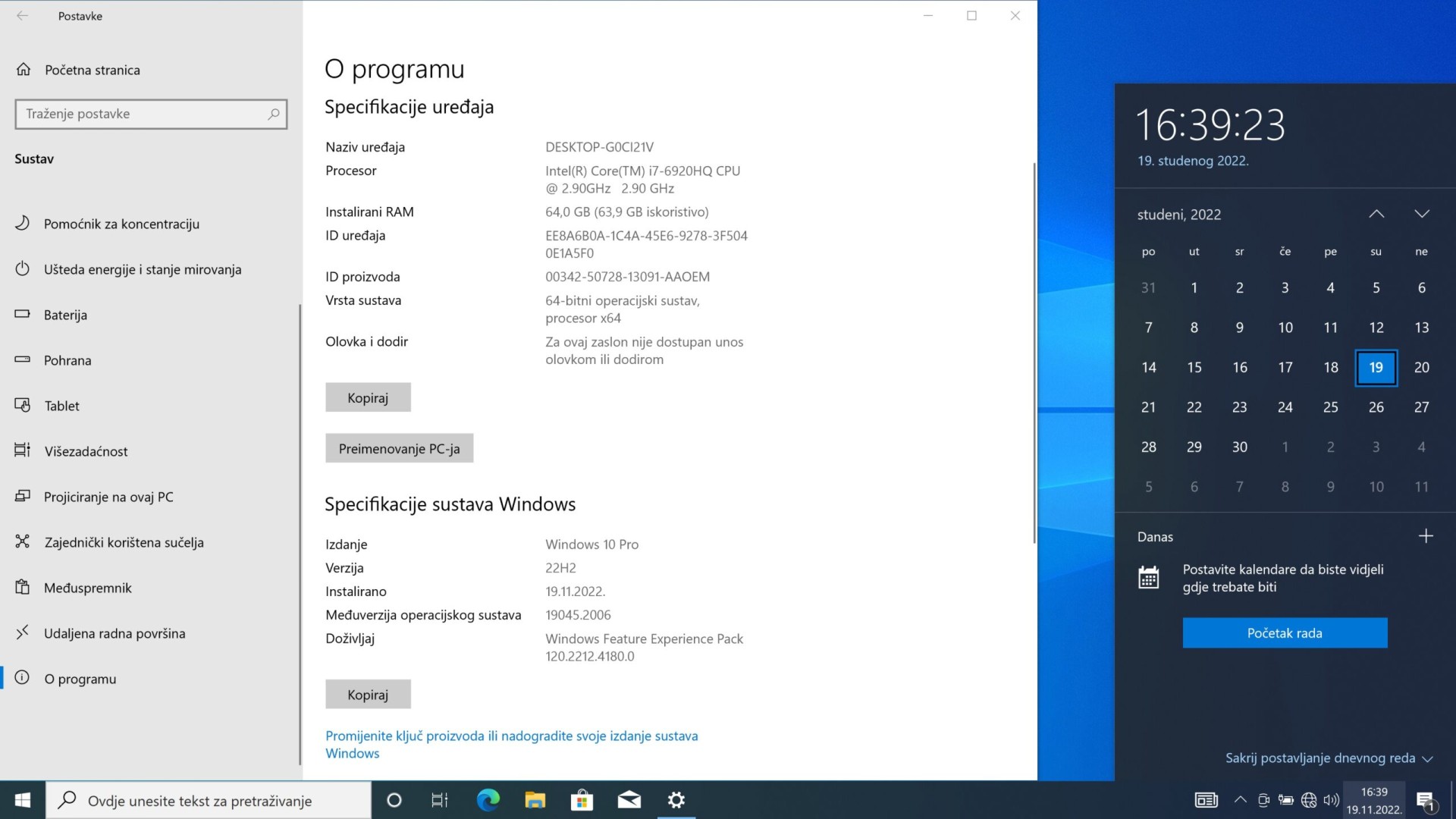The height and width of the screenshot is (819, 1456).
Task: Open the notification Action Center icon
Action: point(1426,800)
